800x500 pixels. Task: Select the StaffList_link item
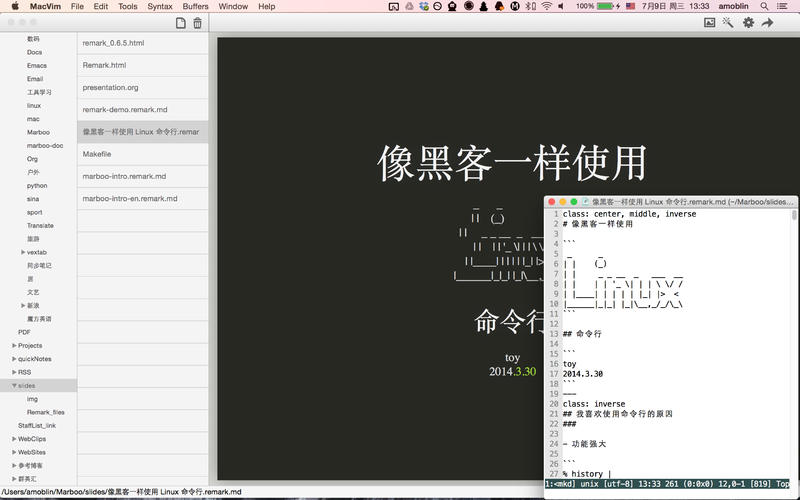pos(37,426)
